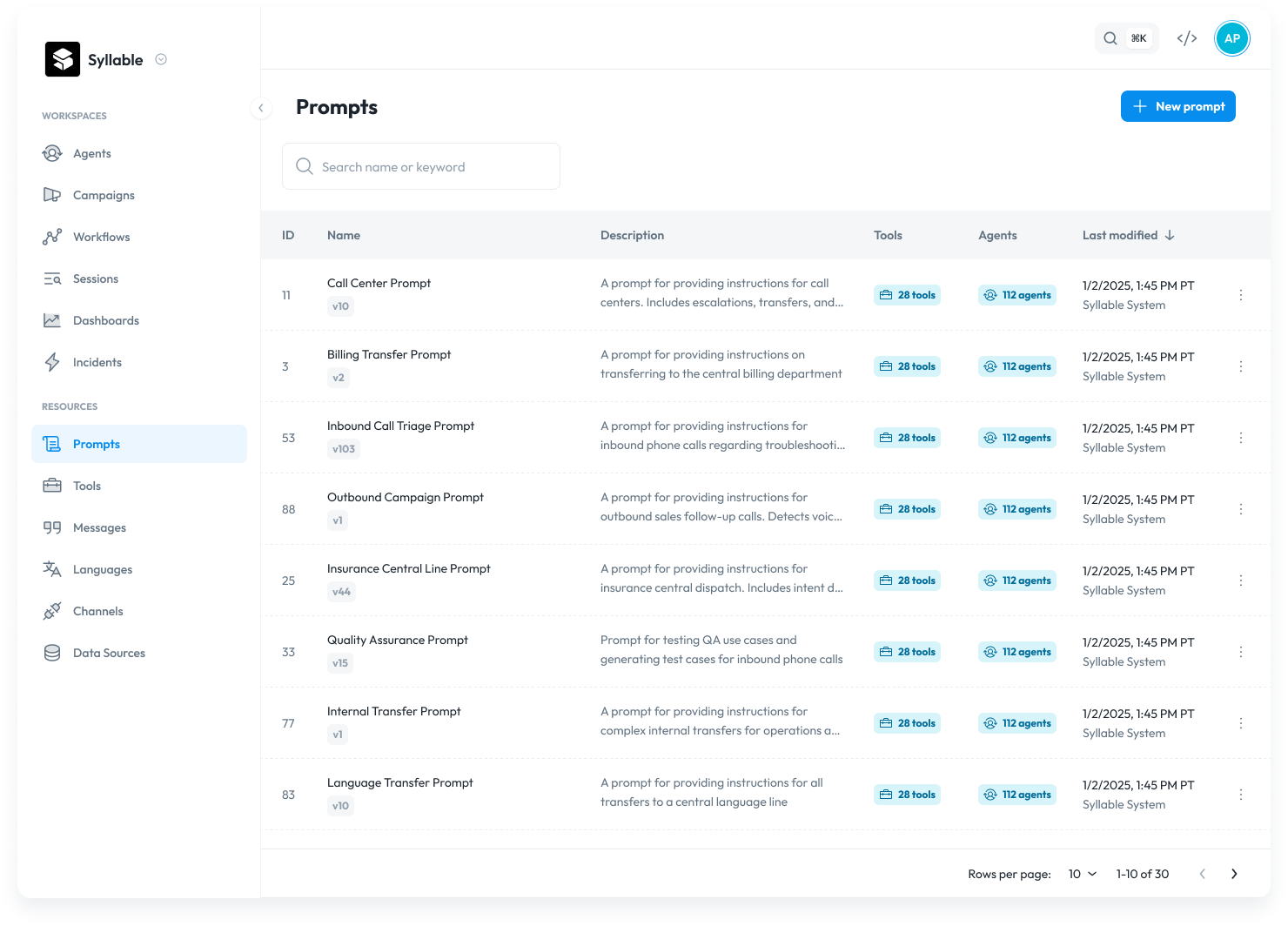Open Channels in the sidebar
Viewport: 1288px width, 926px height.
pyautogui.click(x=139, y=611)
